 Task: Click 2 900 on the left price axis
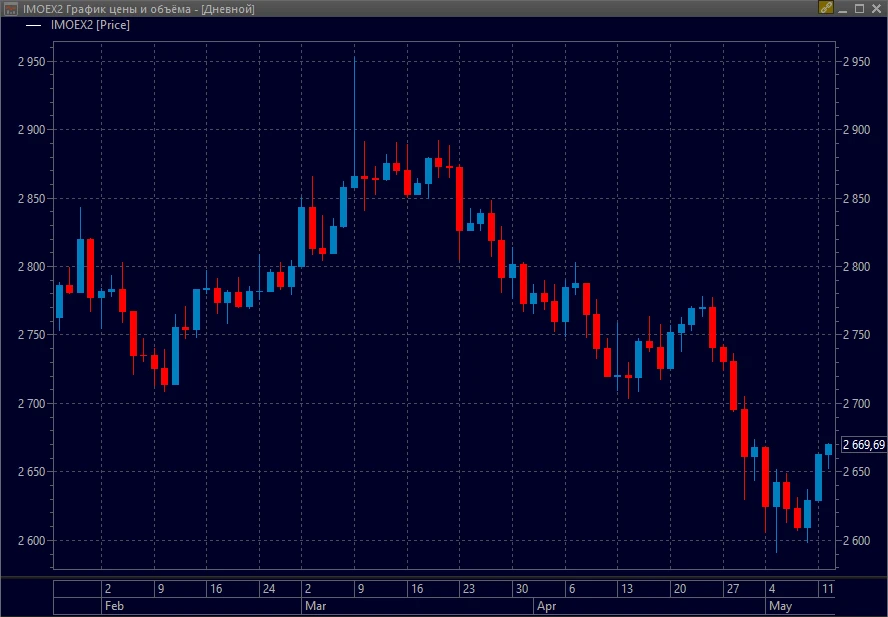click(x=32, y=130)
